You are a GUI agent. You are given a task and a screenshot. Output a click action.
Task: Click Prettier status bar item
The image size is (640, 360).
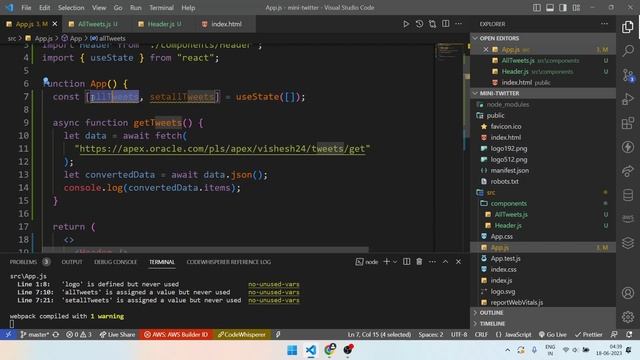588,334
